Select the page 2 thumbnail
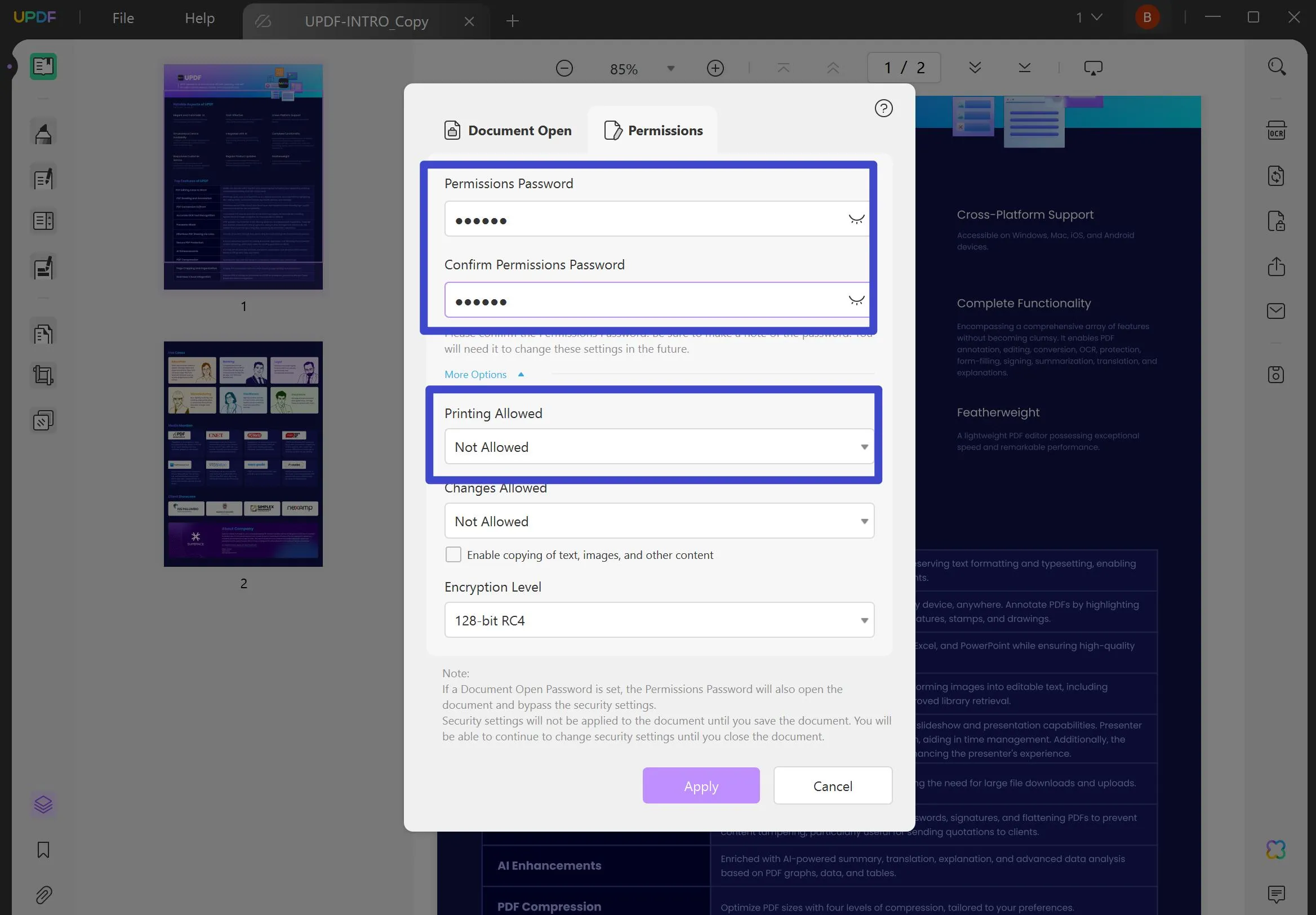This screenshot has height=915, width=1316. (242, 454)
